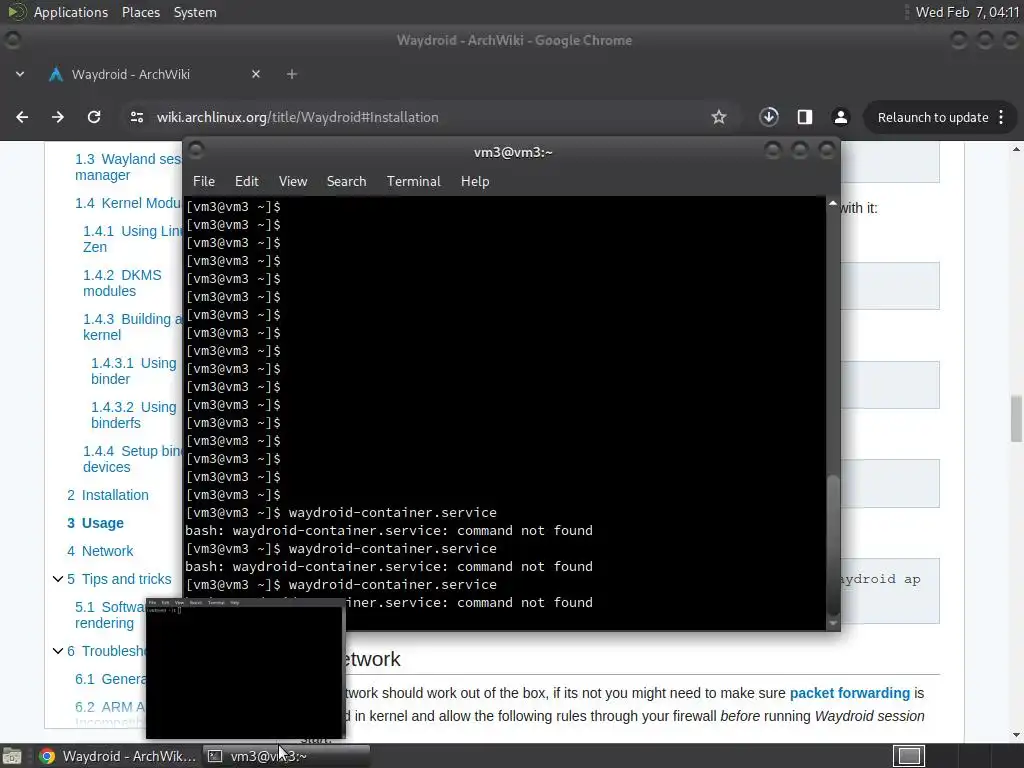Click the clock showing Wed Feb 7

pyautogui.click(x=967, y=12)
